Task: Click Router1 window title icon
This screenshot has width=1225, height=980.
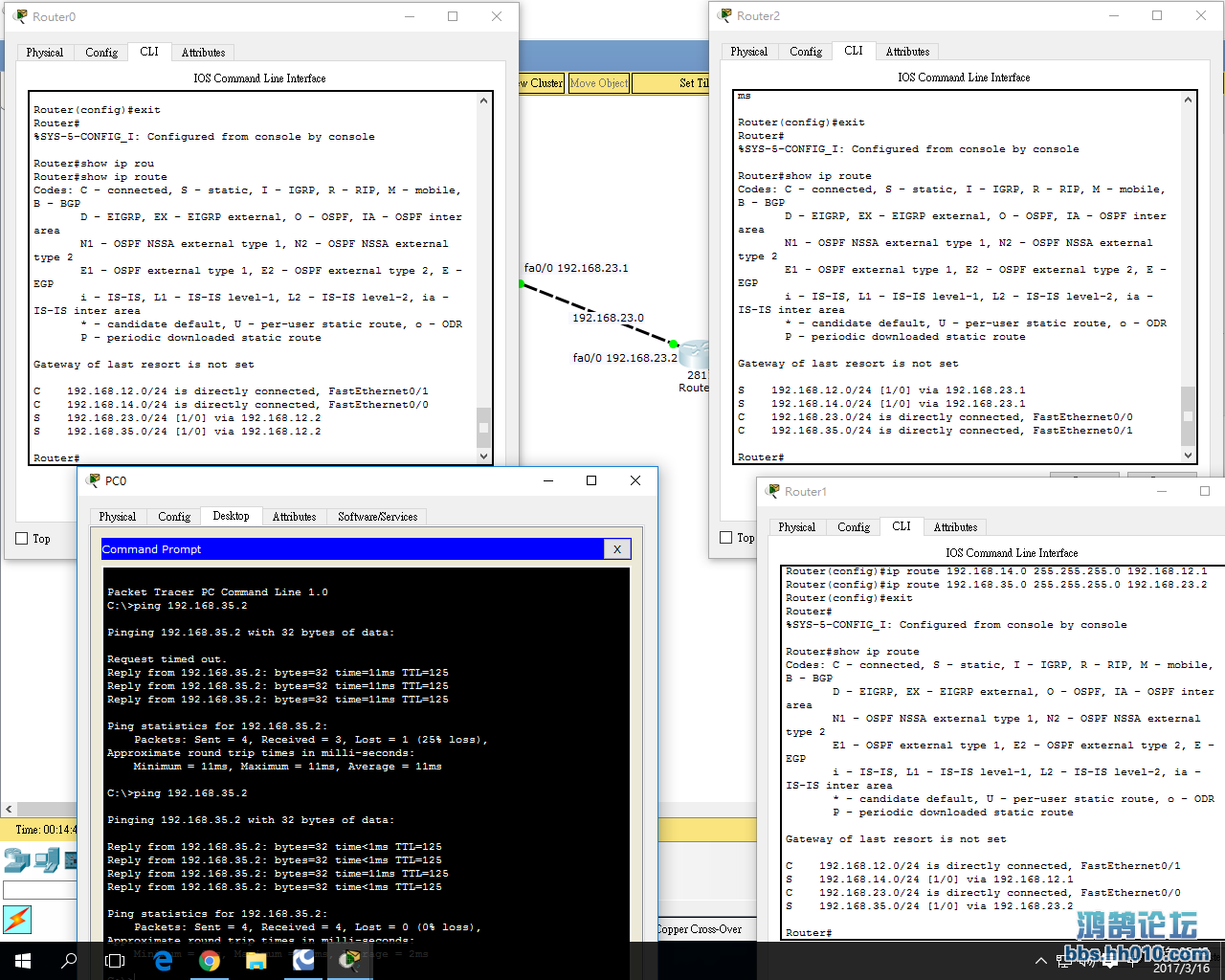Action: coord(773,491)
